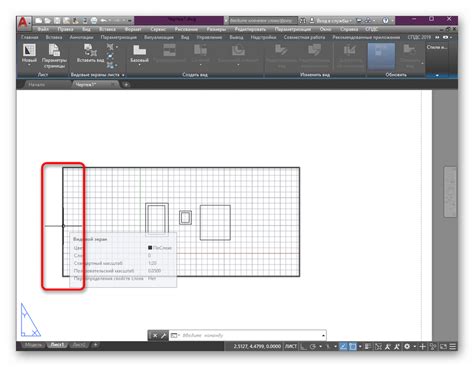
Task: Add a new layout with plus button
Action: coord(95,345)
